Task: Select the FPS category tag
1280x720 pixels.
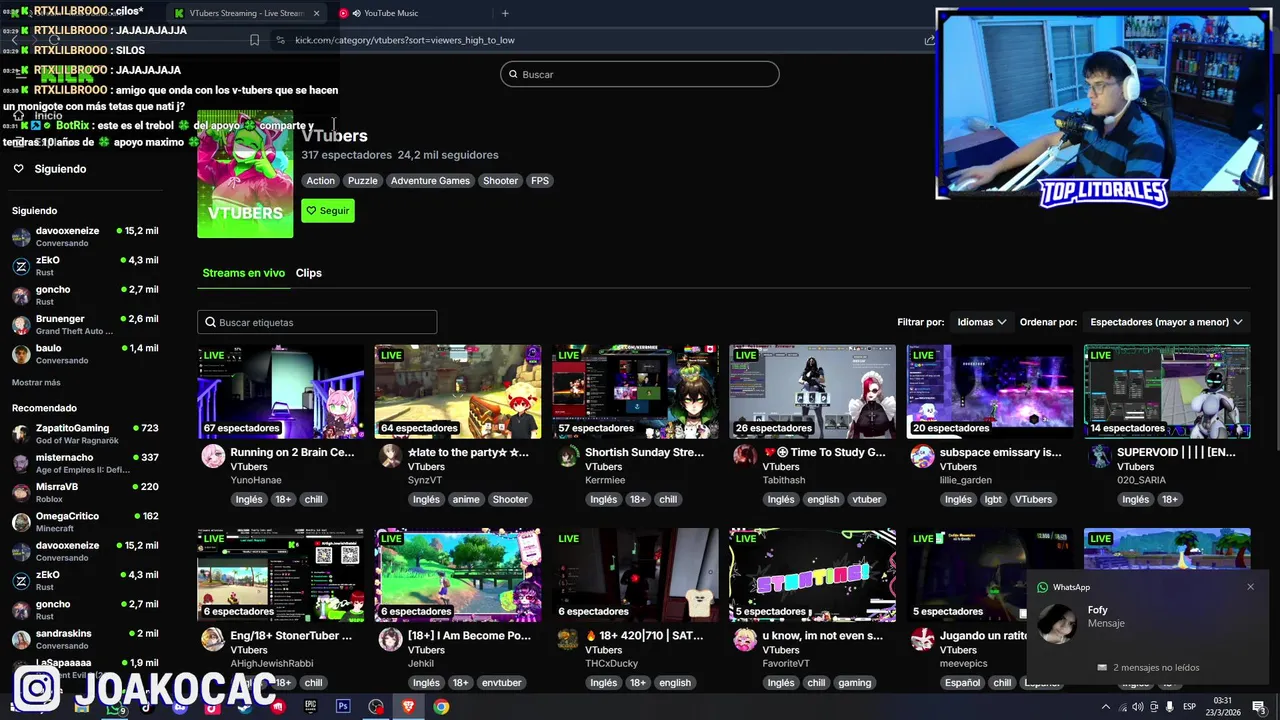Action: 540,181
